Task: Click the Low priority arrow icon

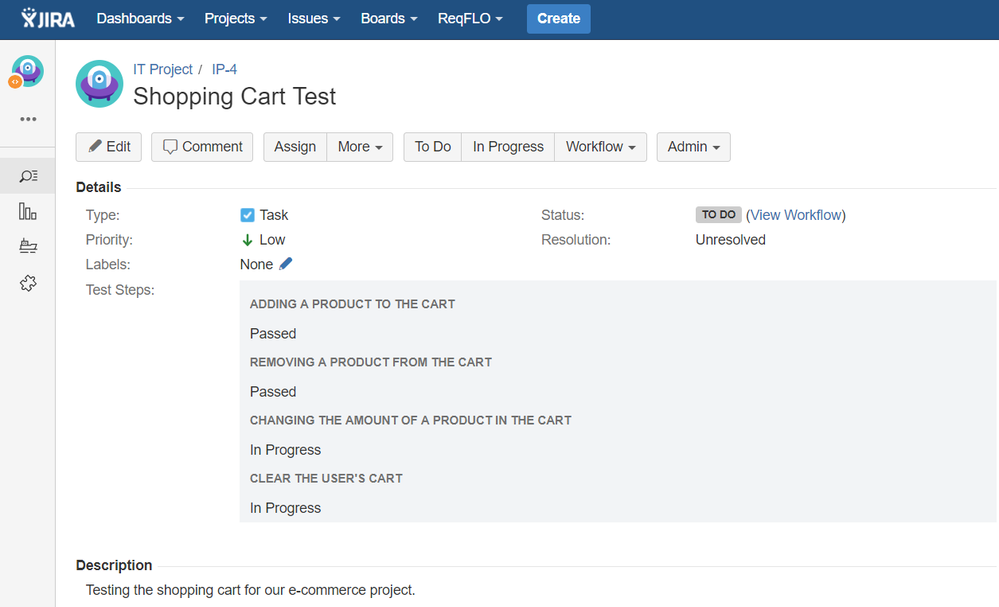Action: point(247,240)
